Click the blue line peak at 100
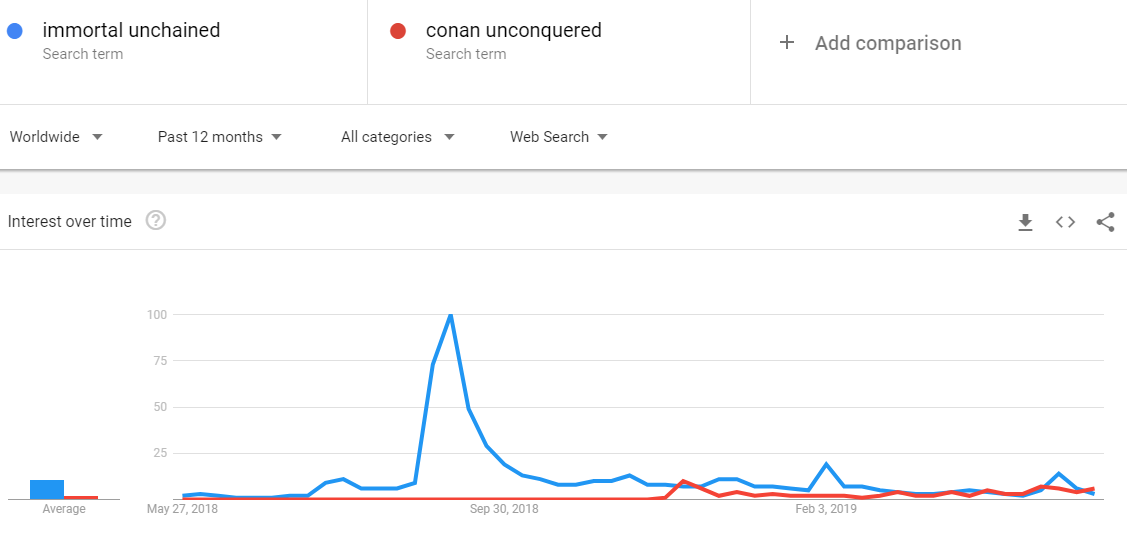1127x538 pixels. click(451, 315)
